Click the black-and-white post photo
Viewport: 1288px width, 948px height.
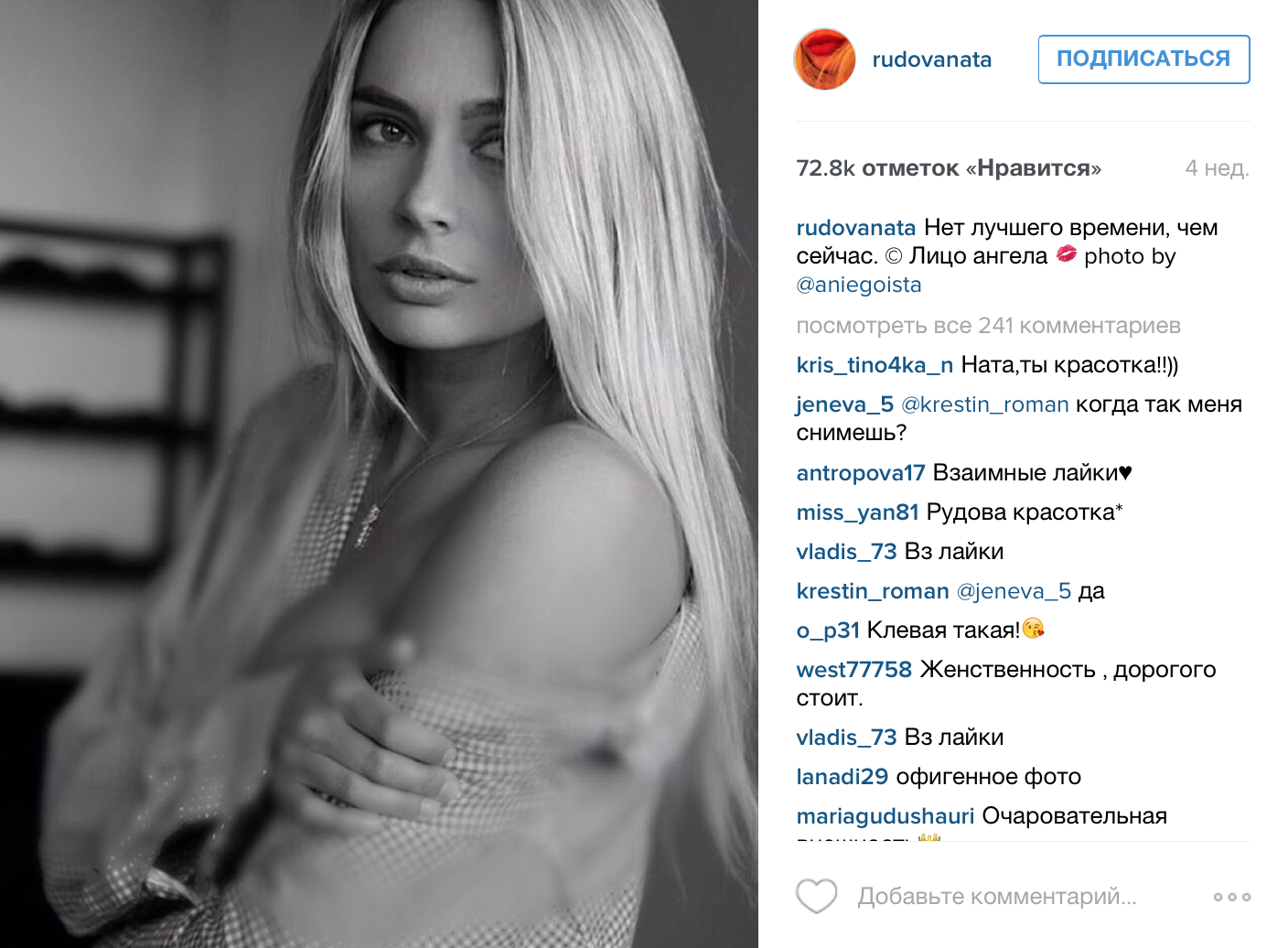click(379, 474)
